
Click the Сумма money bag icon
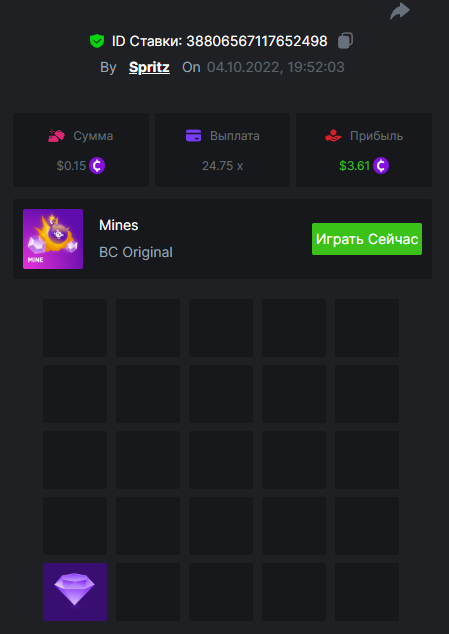[x=56, y=136]
